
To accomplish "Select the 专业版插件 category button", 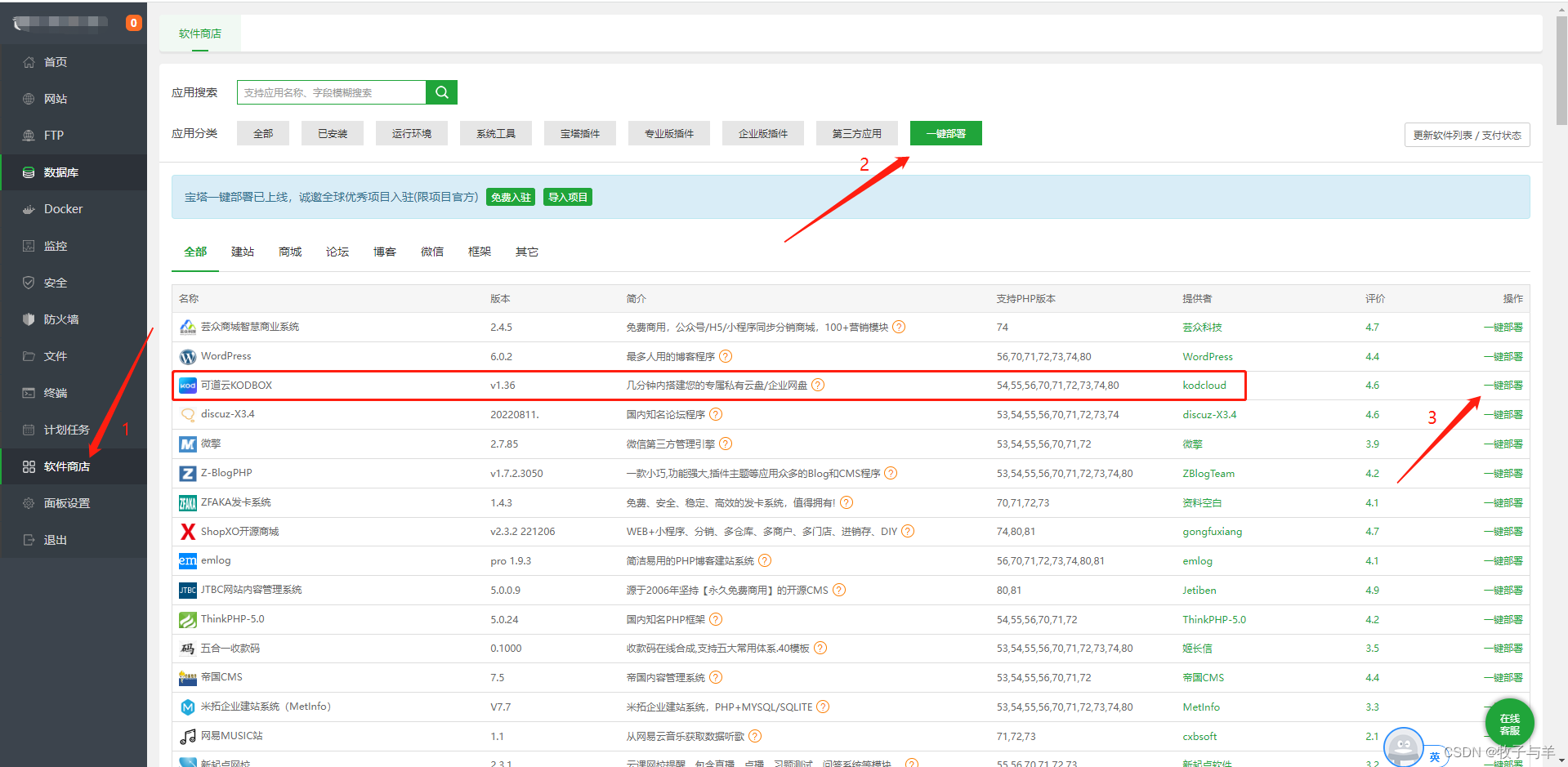I will point(669,133).
